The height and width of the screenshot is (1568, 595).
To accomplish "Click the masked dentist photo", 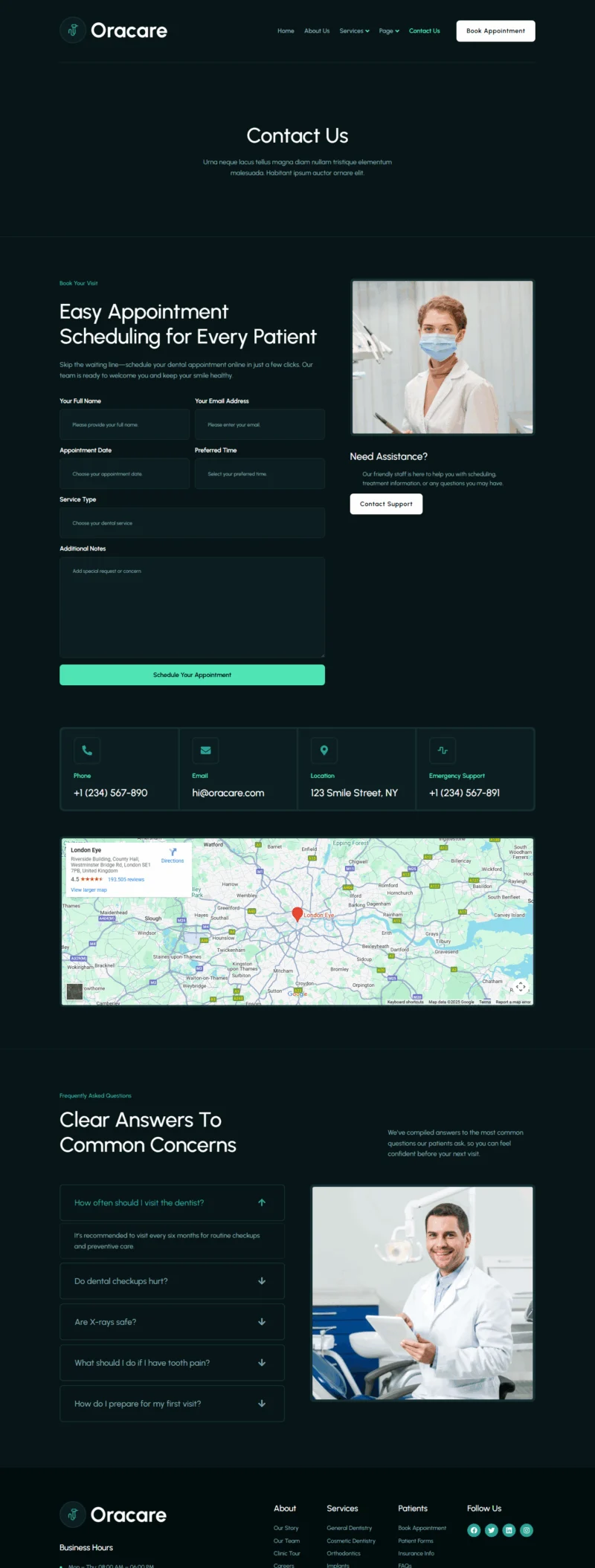I will [443, 357].
